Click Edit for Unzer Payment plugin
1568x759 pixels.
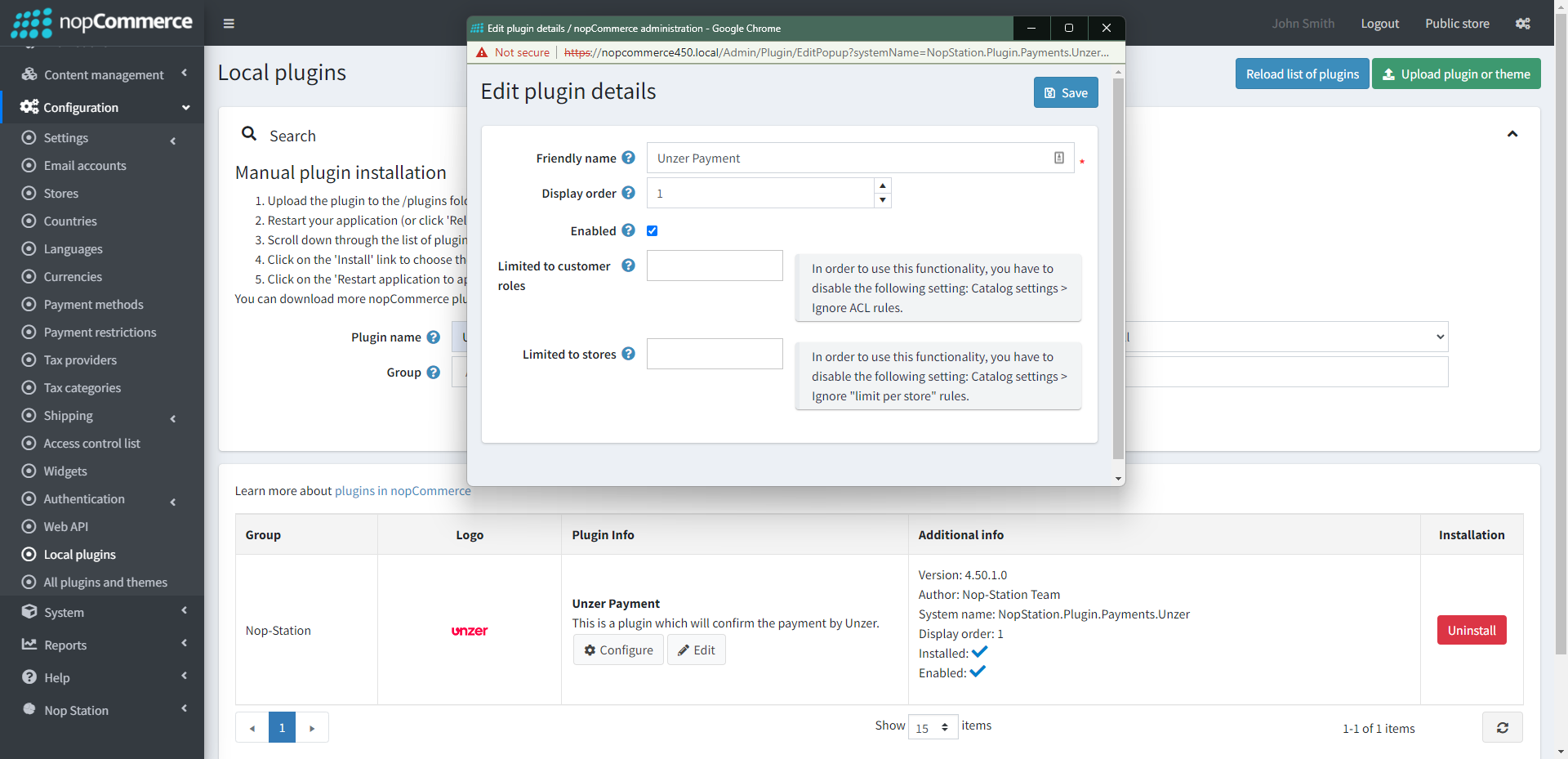pos(697,650)
